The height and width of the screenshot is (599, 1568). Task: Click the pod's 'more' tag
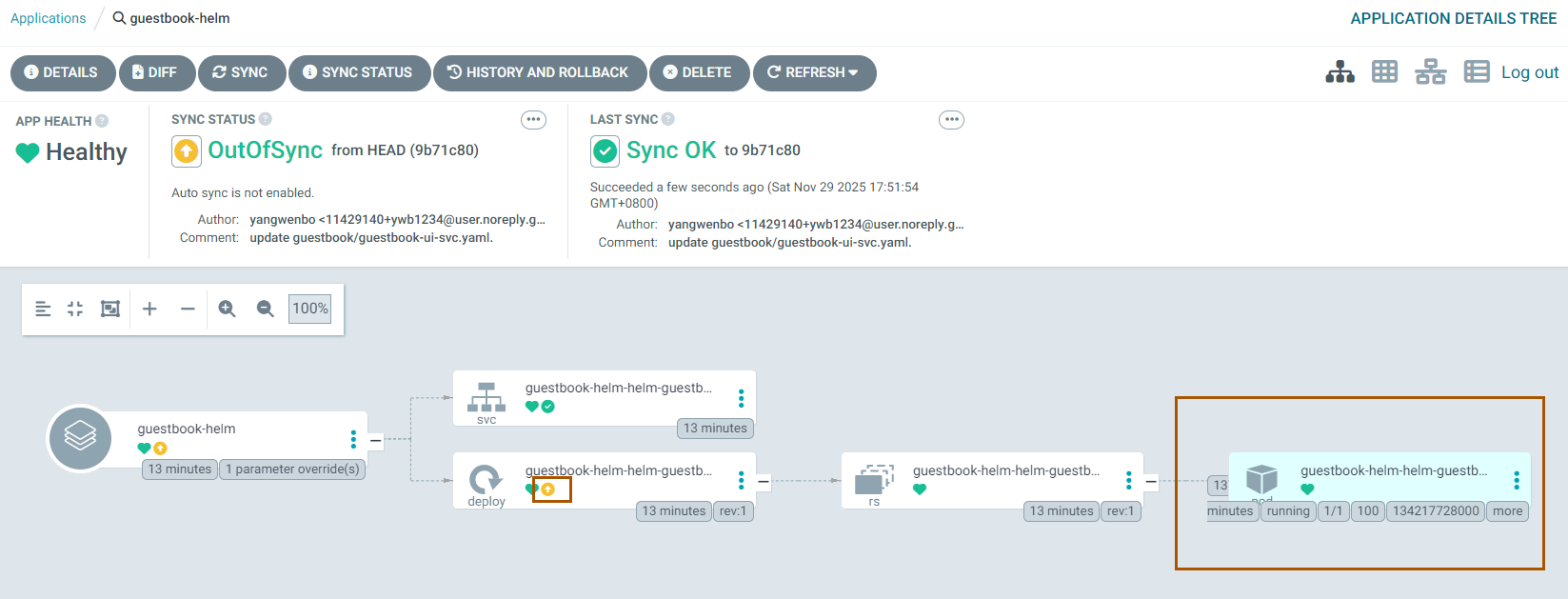coord(1507,511)
